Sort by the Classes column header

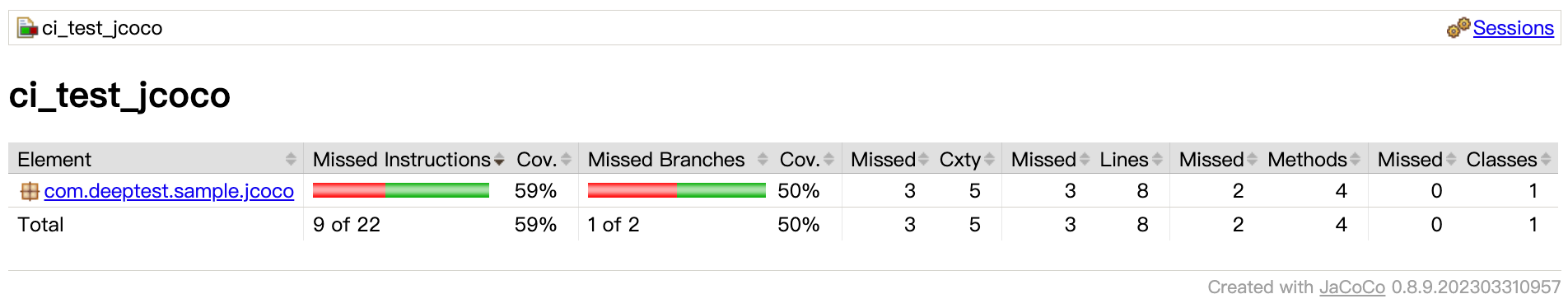1509,159
